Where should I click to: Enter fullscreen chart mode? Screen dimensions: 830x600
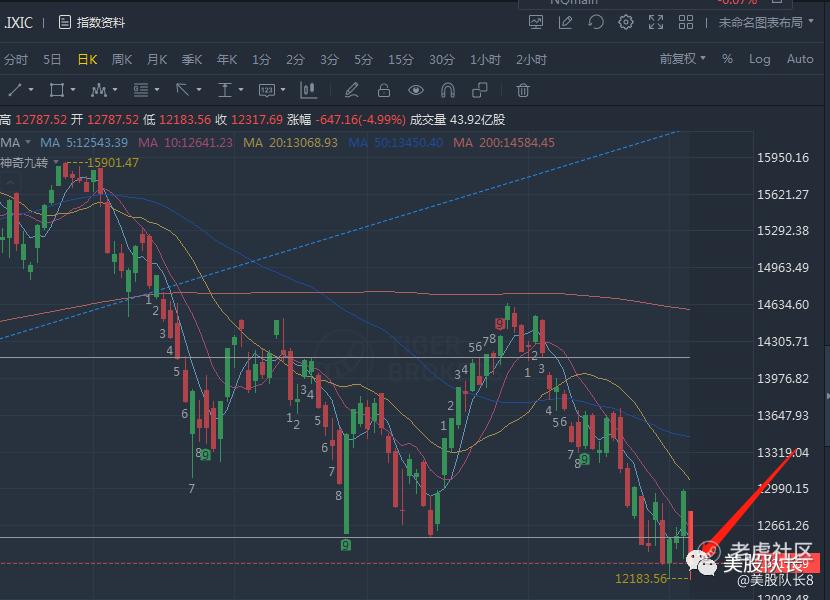tap(656, 22)
